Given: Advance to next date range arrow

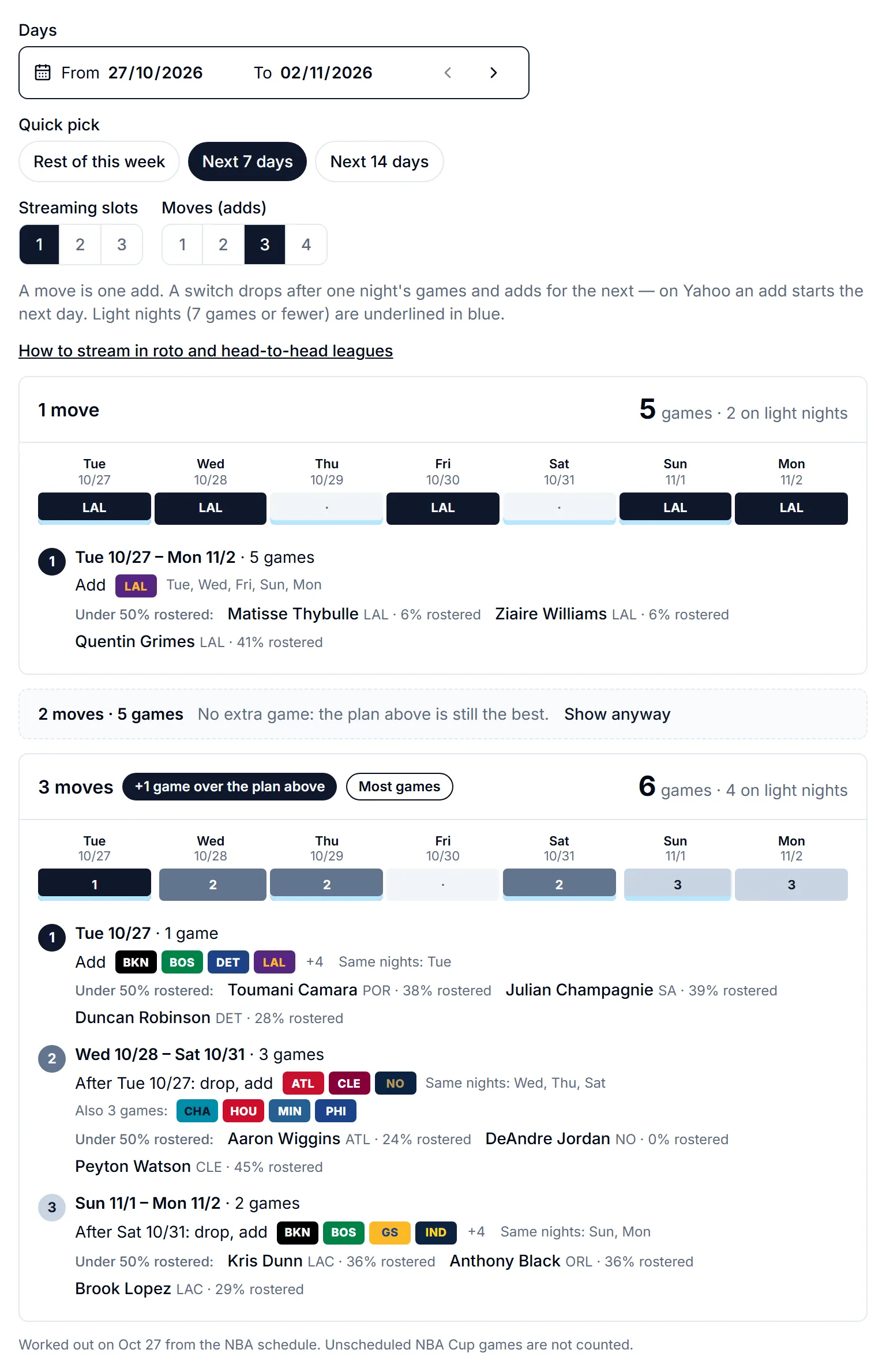Looking at the screenshot, I should (493, 73).
